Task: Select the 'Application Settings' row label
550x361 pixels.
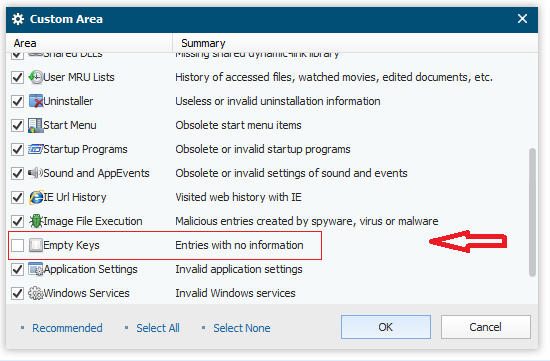Action: [x=90, y=269]
